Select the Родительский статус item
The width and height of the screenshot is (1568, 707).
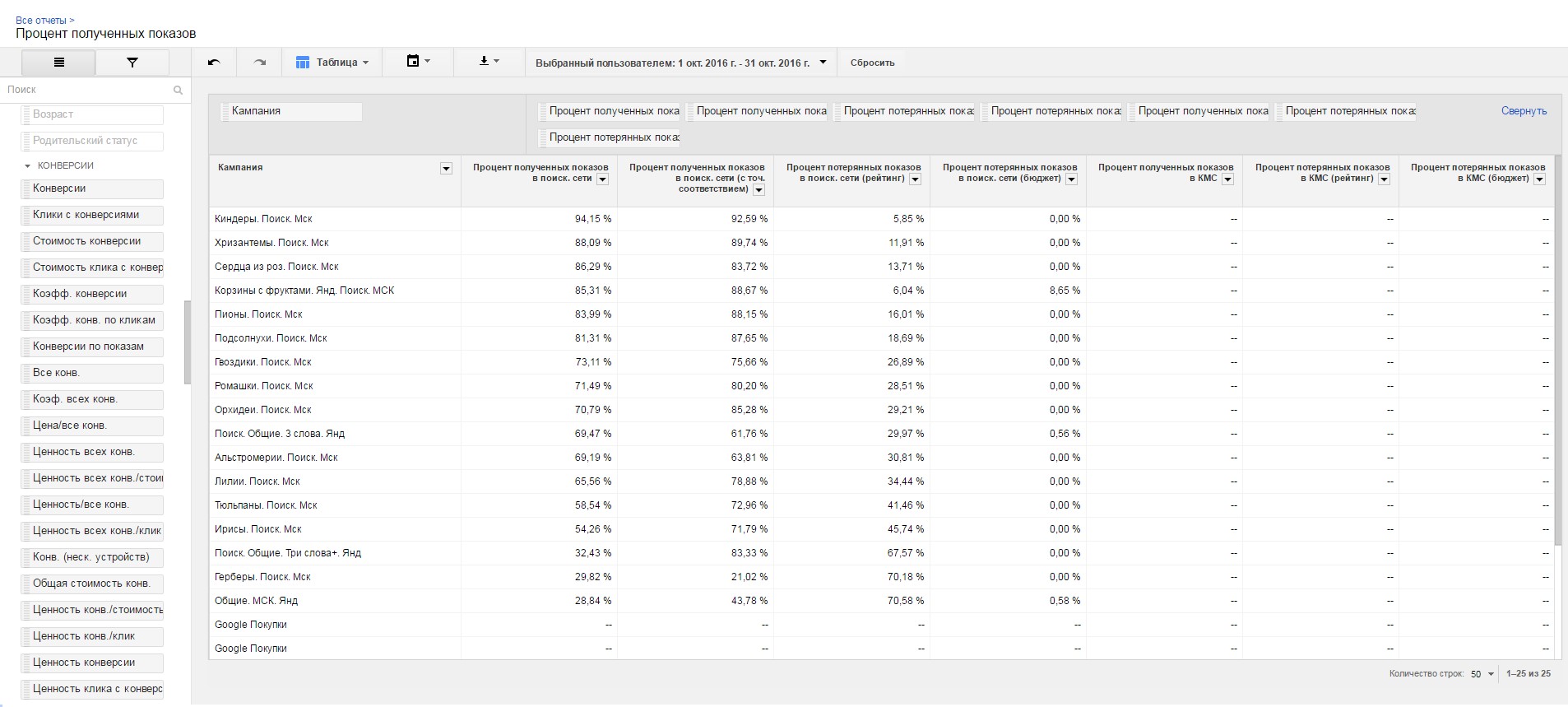pos(92,141)
